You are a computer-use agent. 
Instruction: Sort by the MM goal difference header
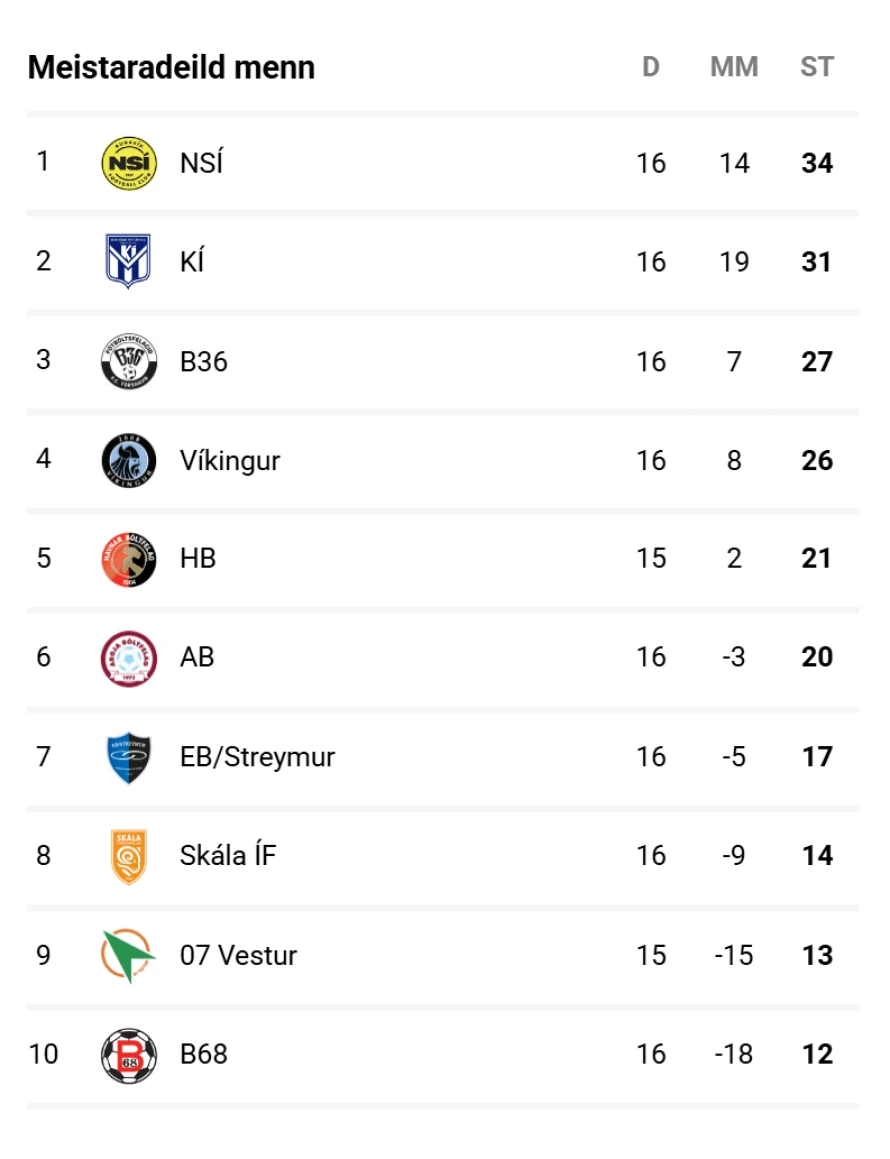(734, 67)
